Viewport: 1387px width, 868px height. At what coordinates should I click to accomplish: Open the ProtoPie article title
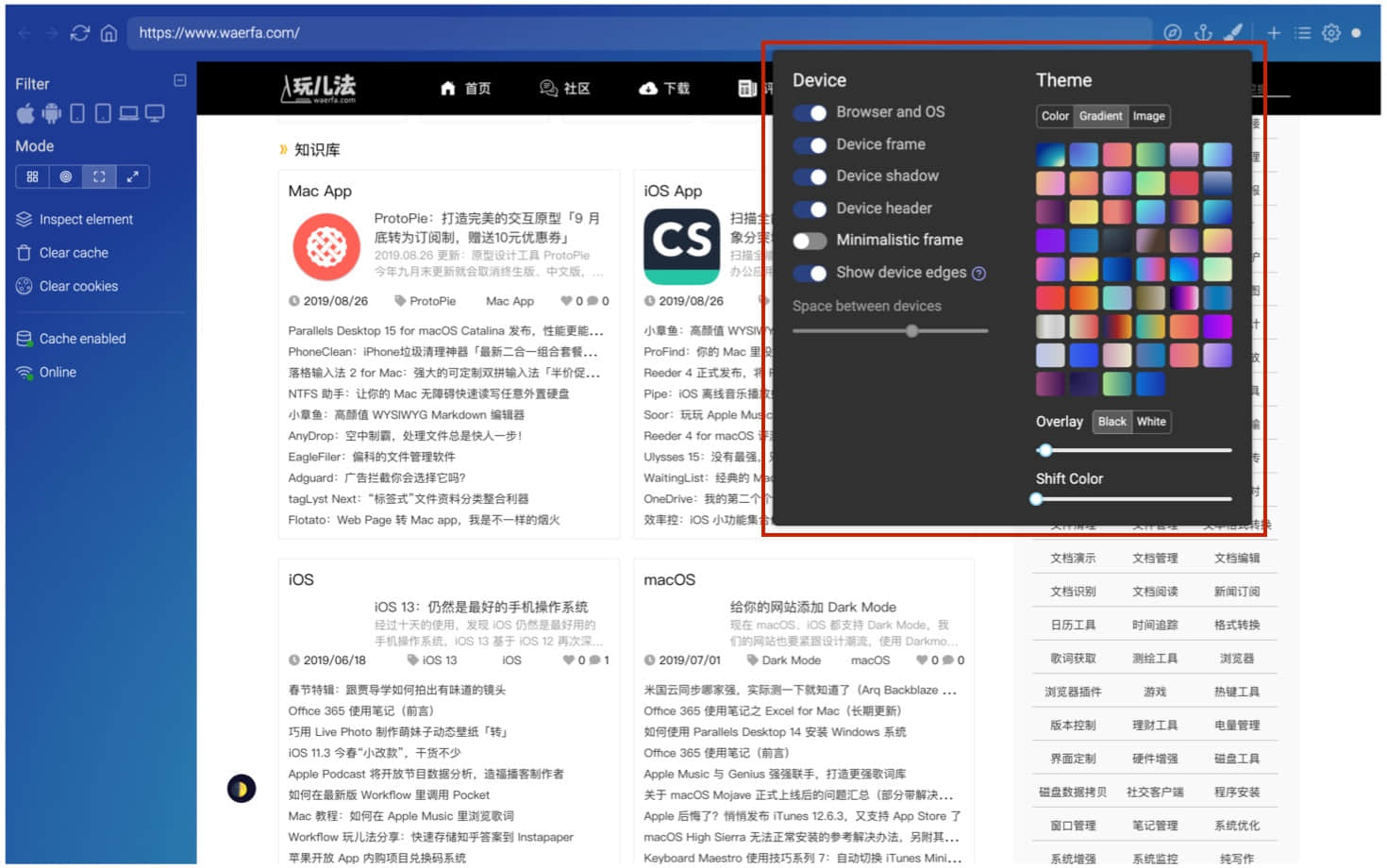click(x=487, y=227)
